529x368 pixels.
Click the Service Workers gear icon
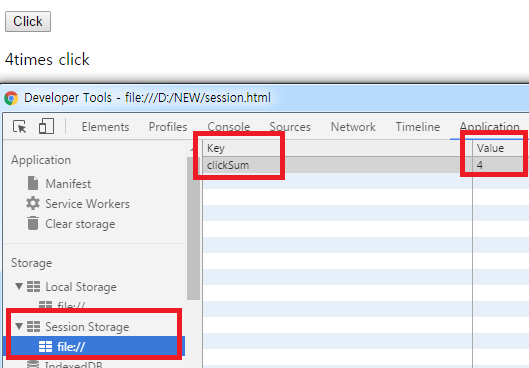tap(33, 203)
